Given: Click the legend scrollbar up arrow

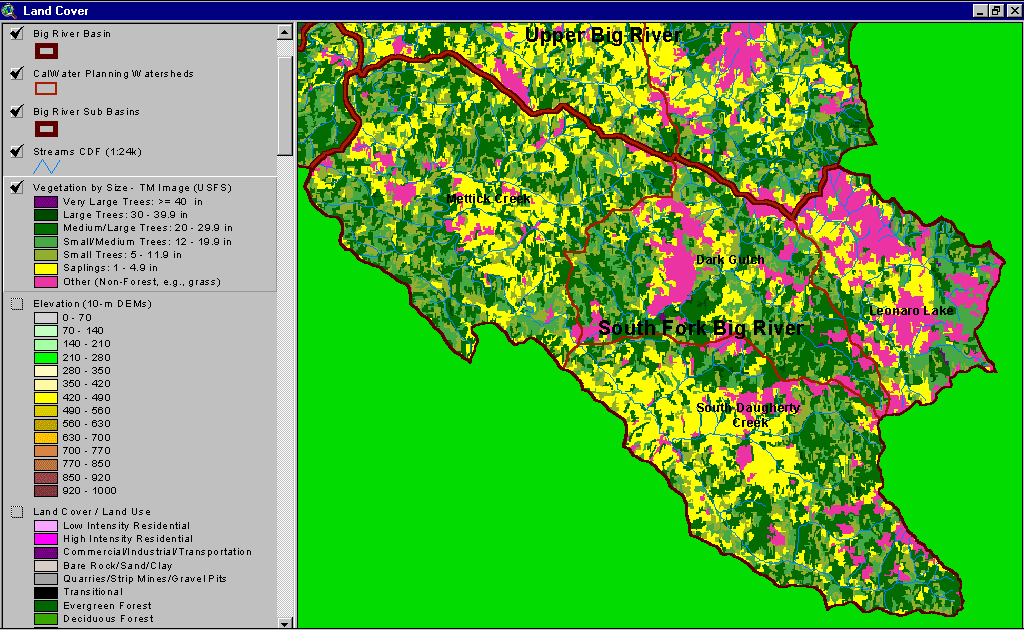Looking at the screenshot, I should (x=285, y=32).
